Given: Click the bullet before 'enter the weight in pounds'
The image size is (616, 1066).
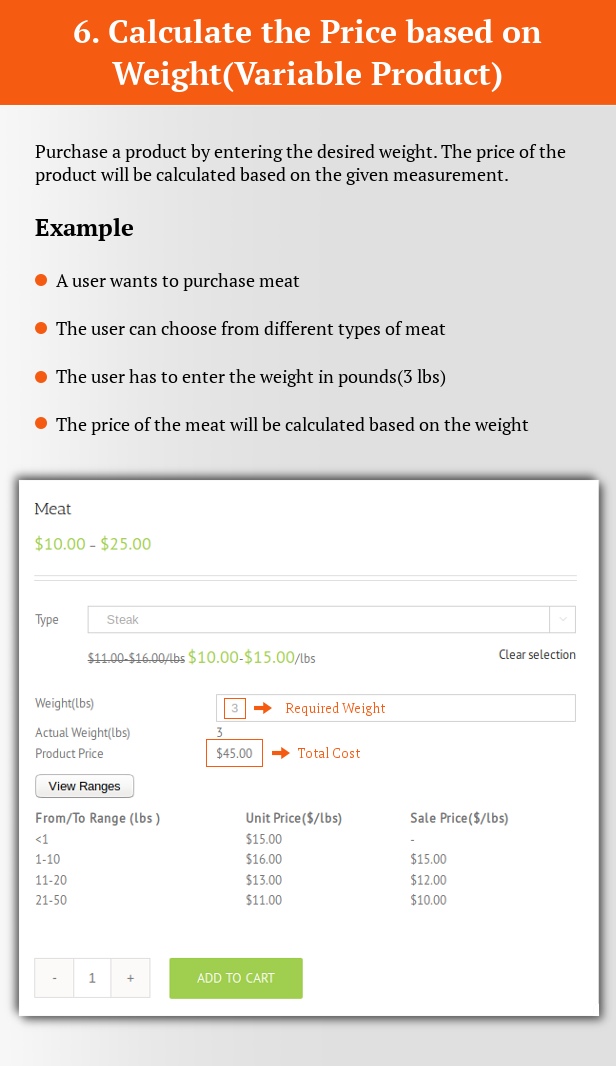Looking at the screenshot, I should pos(41,377).
